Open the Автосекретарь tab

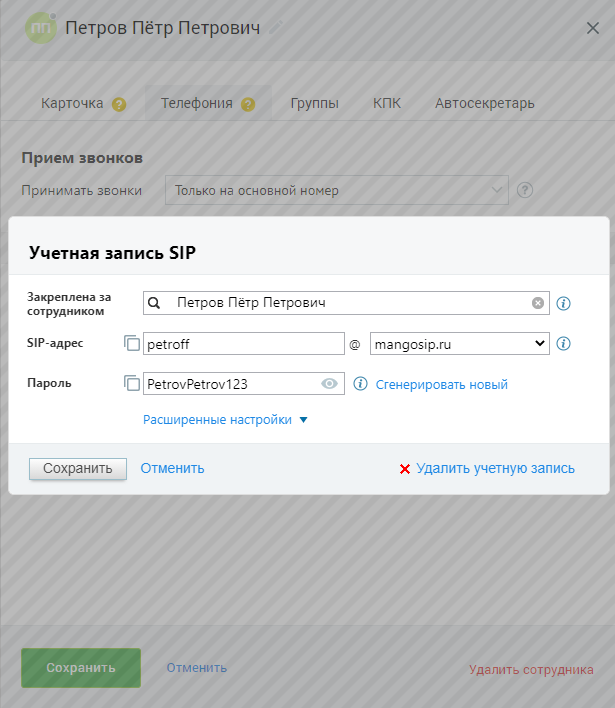pyautogui.click(x=484, y=103)
